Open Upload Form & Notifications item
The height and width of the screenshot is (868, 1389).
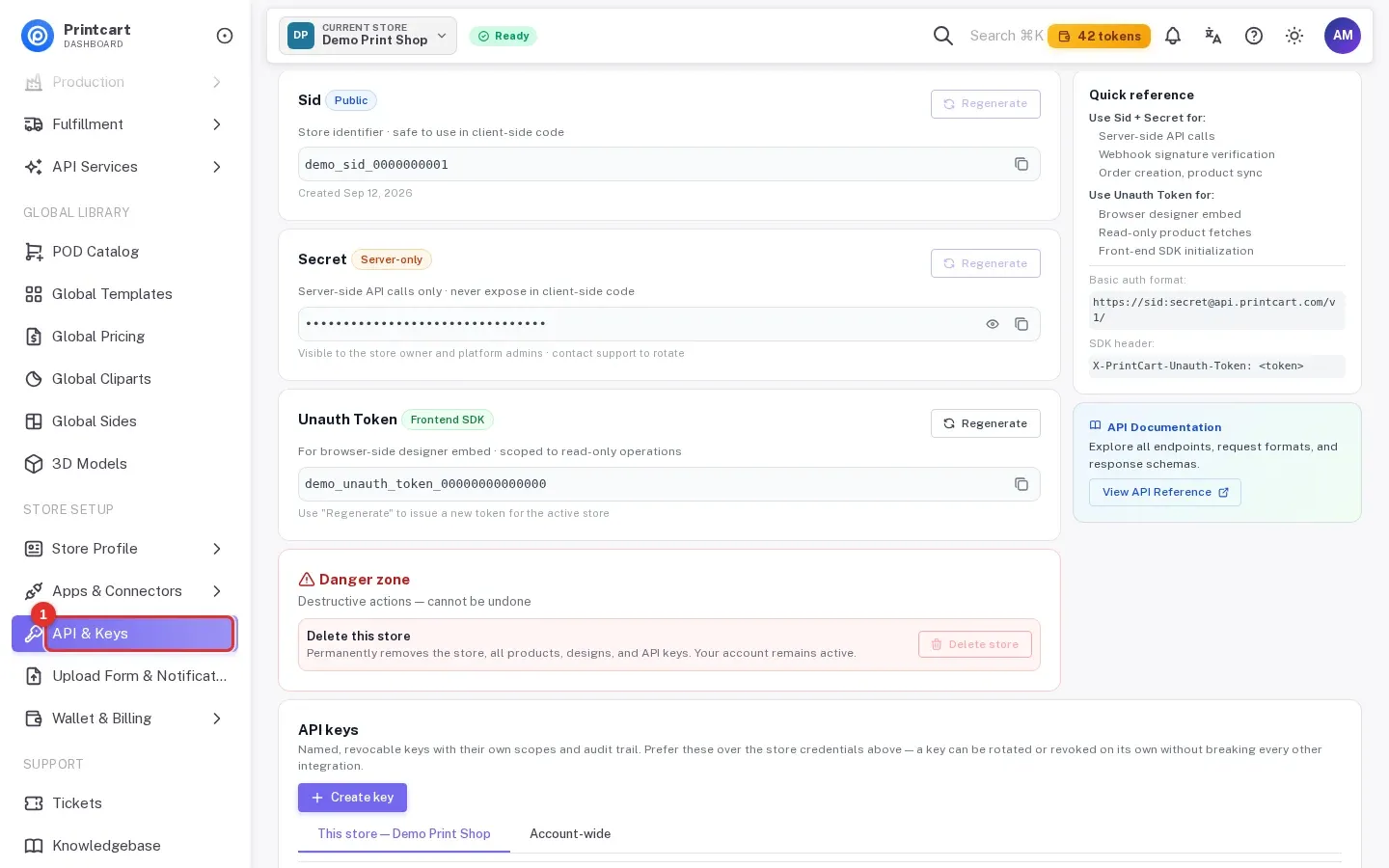click(123, 676)
